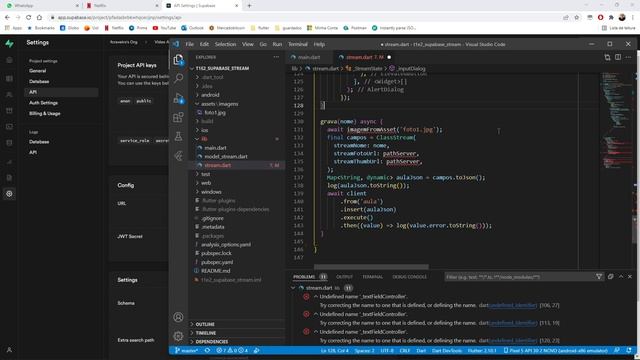640x360 pixels.
Task: Open Supabase settings gear in left rail
Action: point(9,194)
